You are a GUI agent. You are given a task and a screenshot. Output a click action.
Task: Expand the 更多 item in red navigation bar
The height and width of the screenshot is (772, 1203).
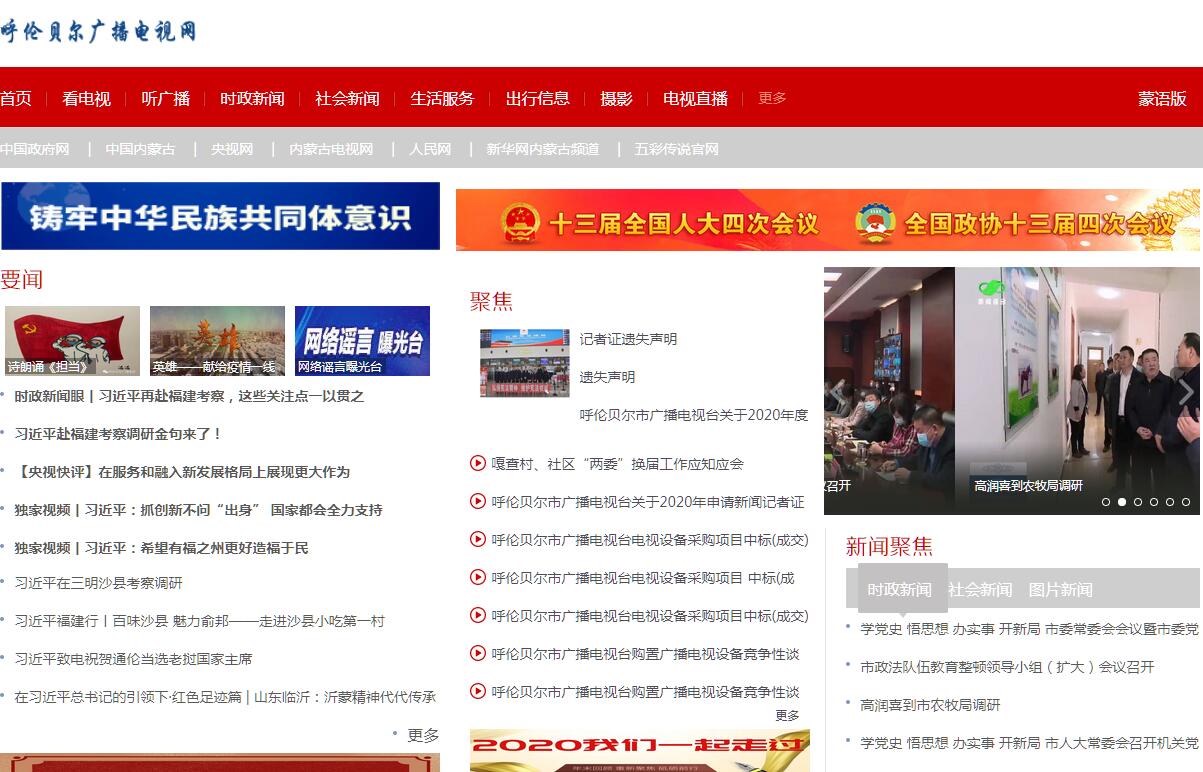pos(772,98)
